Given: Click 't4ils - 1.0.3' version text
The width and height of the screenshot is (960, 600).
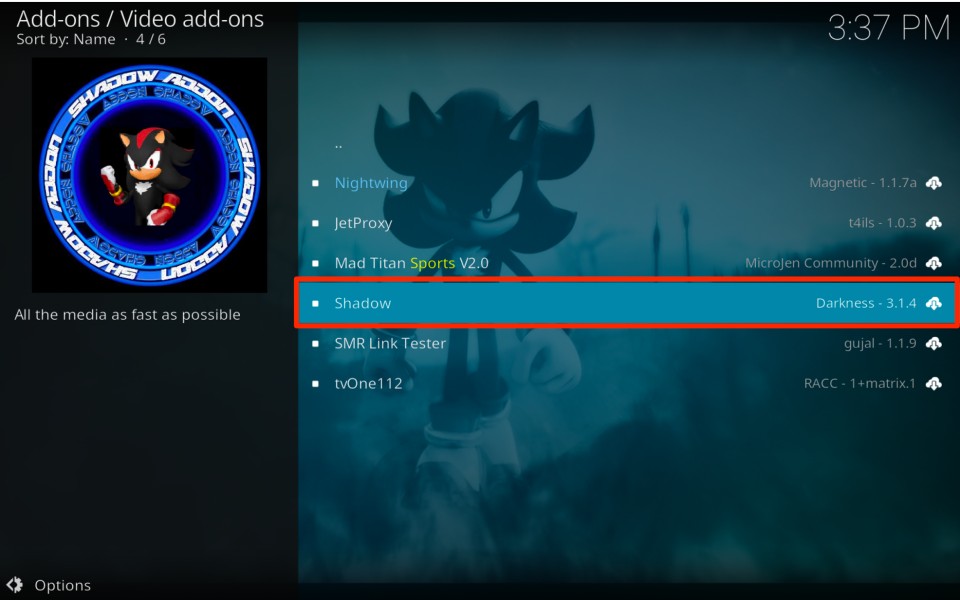Looking at the screenshot, I should coord(882,223).
